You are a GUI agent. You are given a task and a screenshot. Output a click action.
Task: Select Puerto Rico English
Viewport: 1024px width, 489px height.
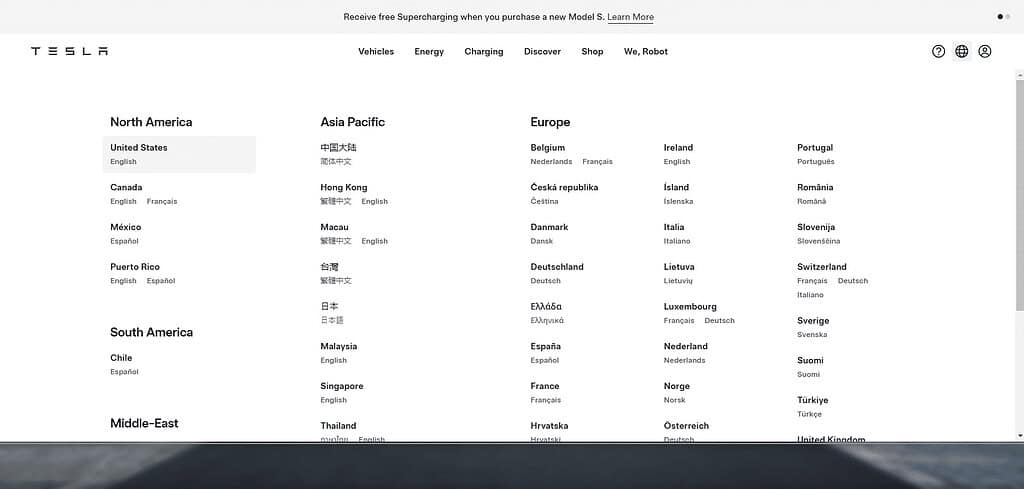(123, 281)
